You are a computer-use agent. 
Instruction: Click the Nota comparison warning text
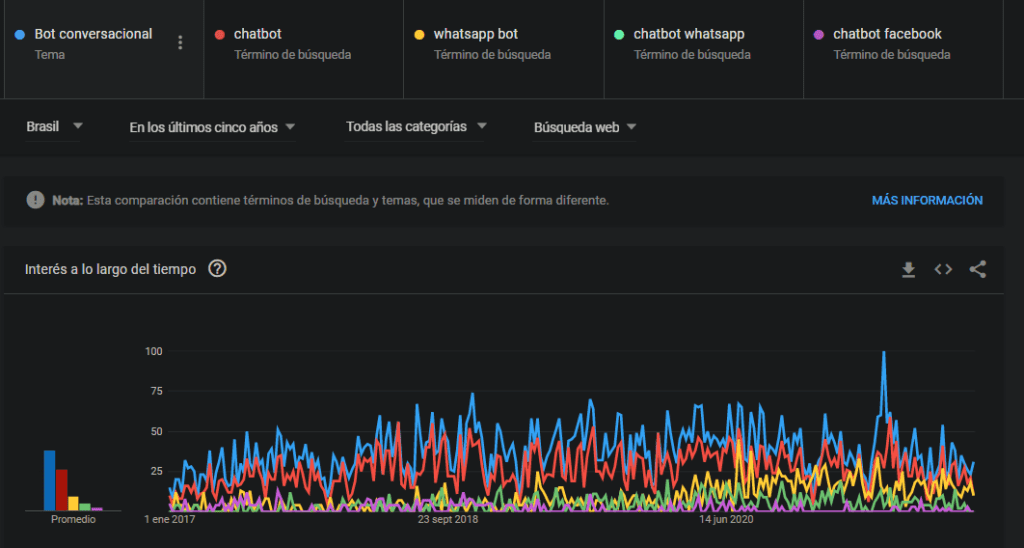coord(330,201)
